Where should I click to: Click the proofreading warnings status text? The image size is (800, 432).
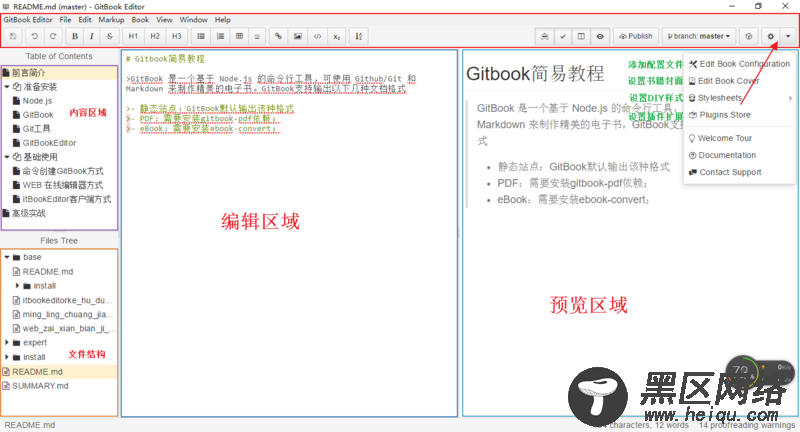tap(746, 425)
